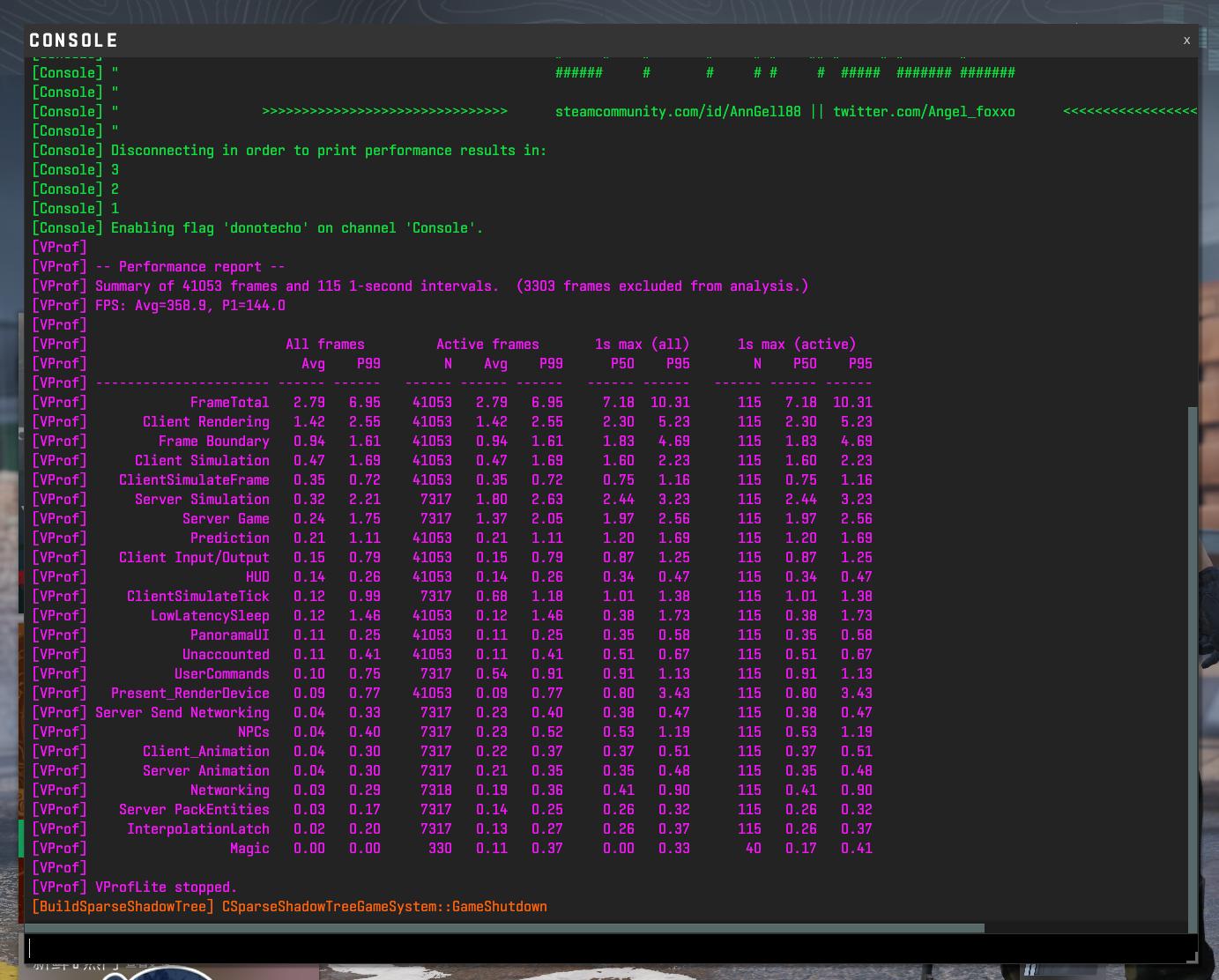Select the Present_RenderDevice row label
Image resolution: width=1219 pixels, height=980 pixels.
coord(190,694)
